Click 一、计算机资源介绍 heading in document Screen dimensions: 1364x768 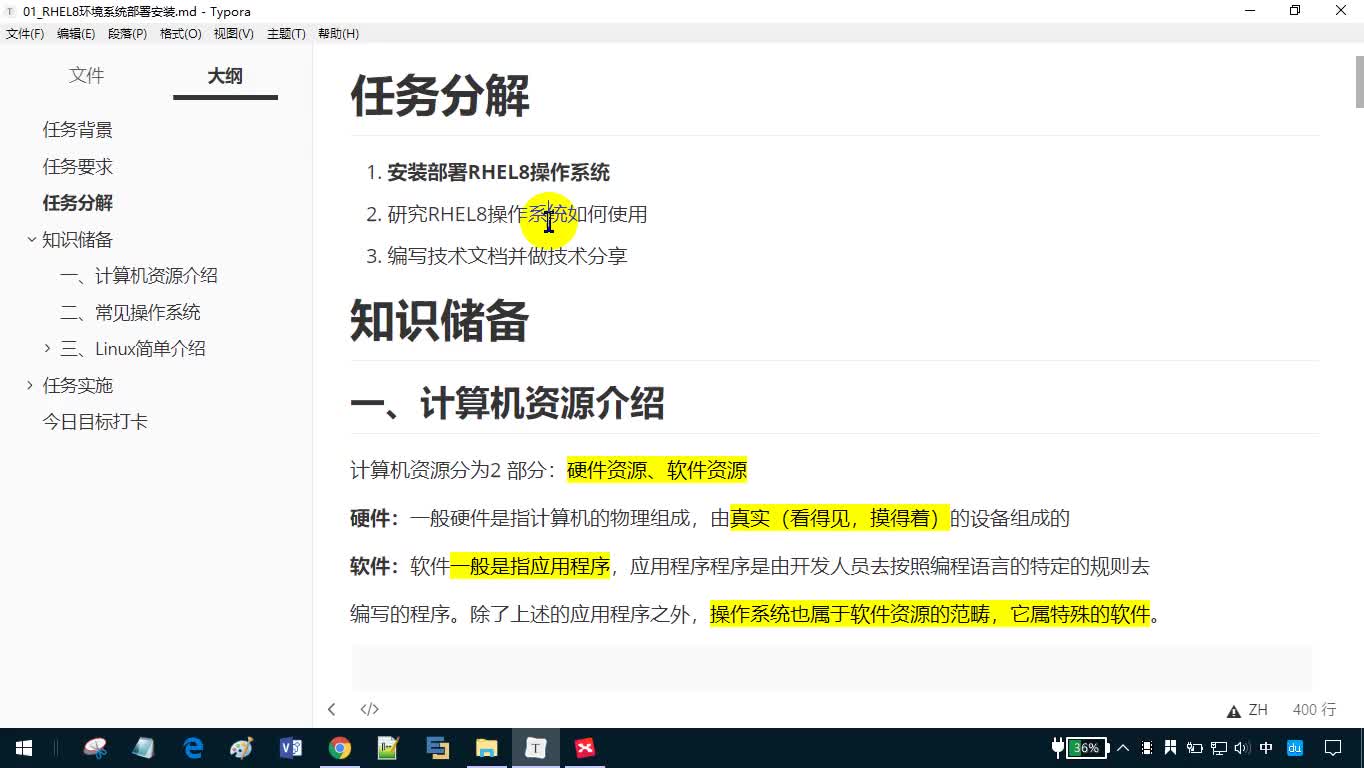pyautogui.click(x=508, y=404)
